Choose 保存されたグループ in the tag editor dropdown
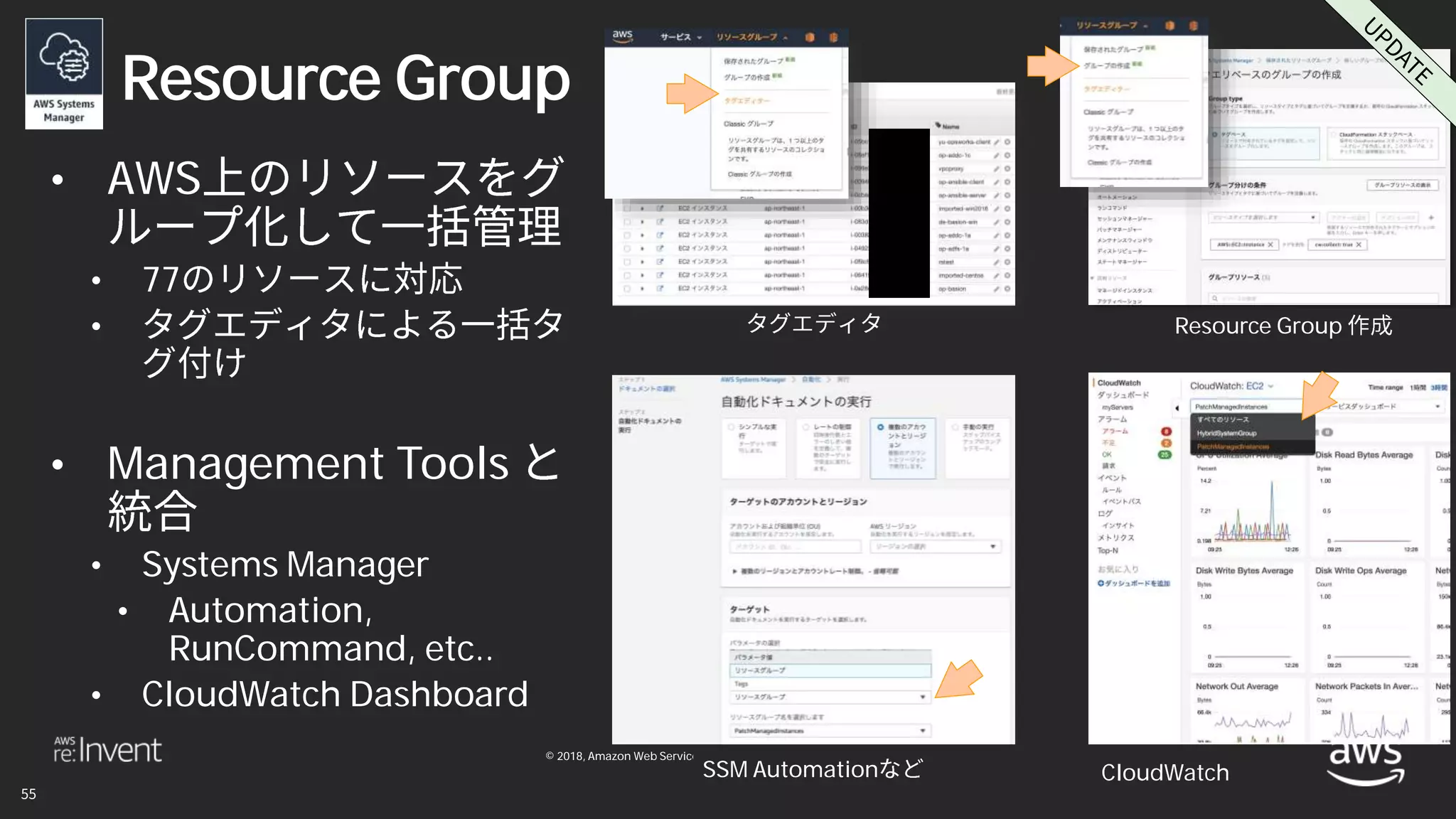This screenshot has width=1456, height=819. [754, 61]
